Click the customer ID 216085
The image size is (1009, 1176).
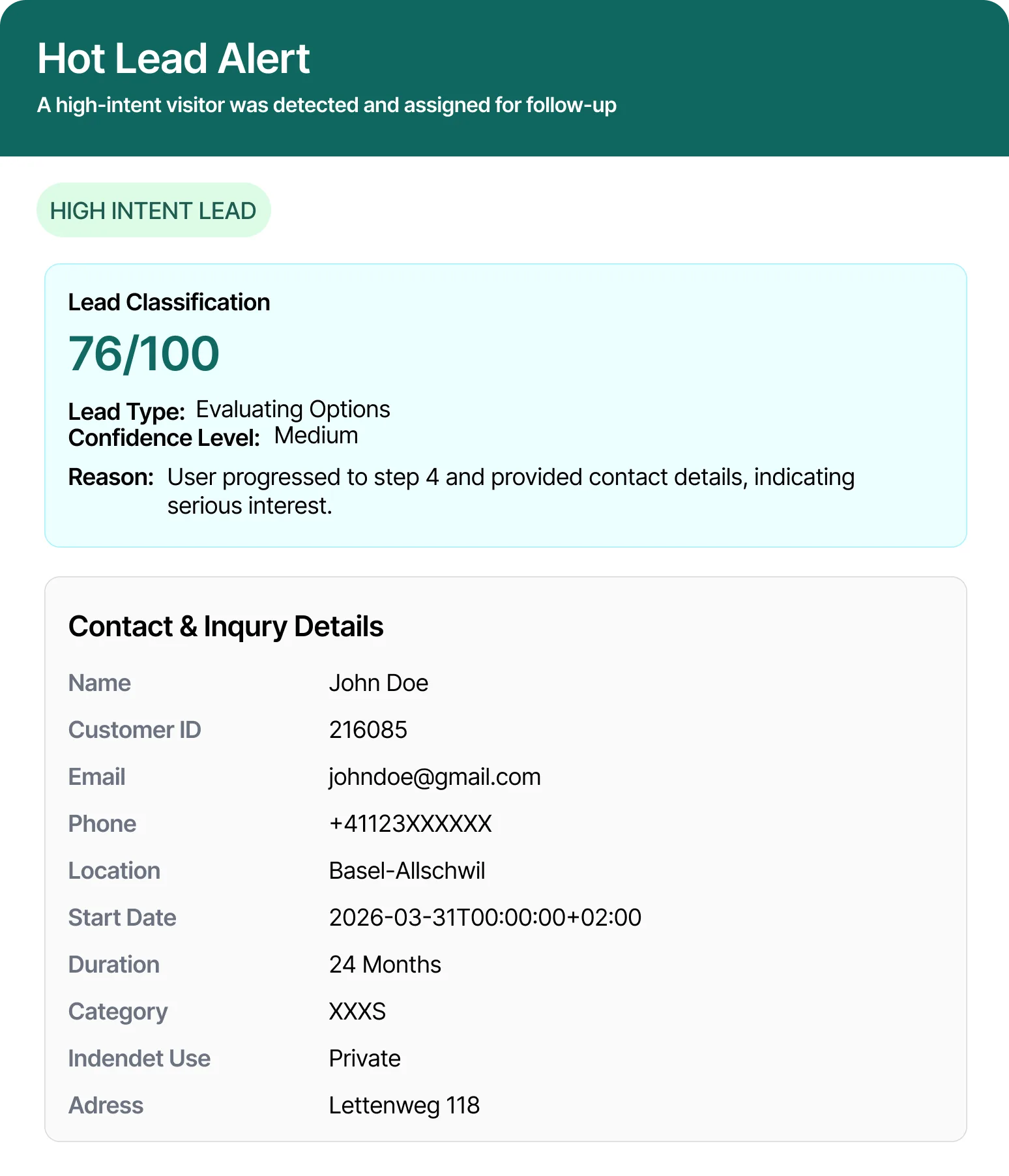368,730
